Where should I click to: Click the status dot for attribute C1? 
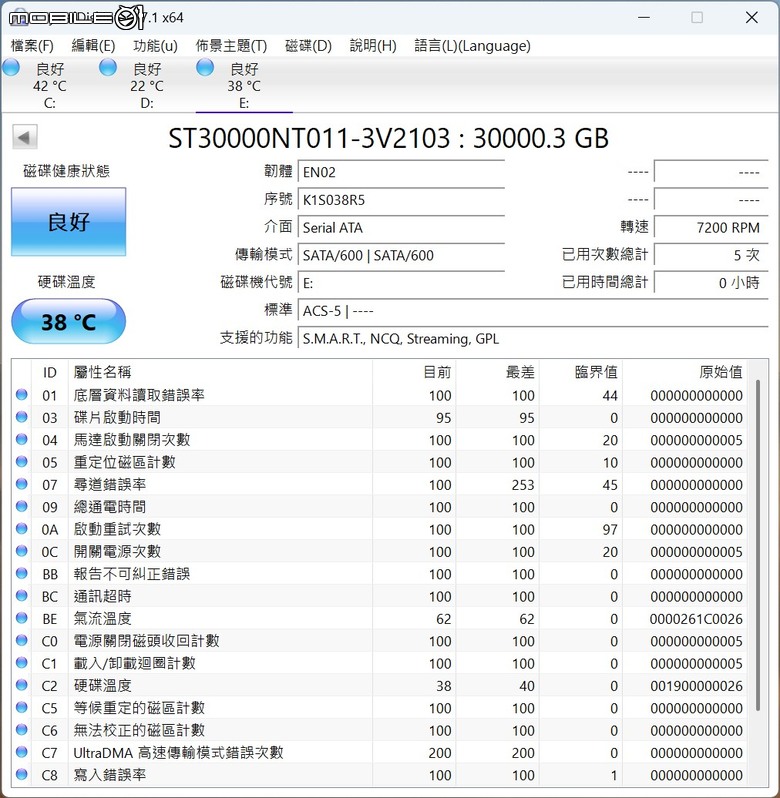21,663
